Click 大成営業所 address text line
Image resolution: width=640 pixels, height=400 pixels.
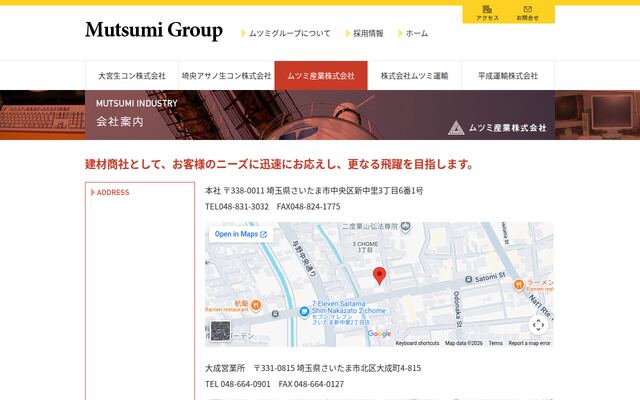click(313, 368)
